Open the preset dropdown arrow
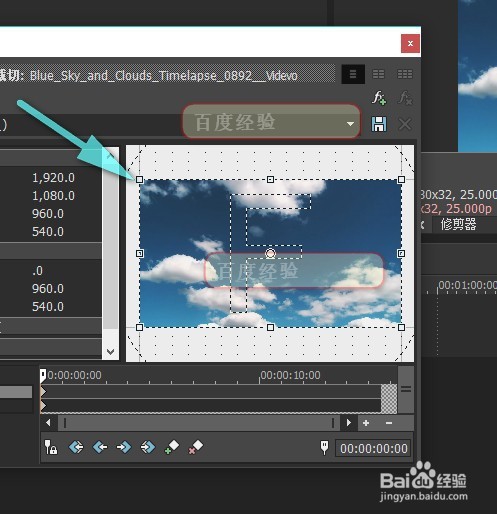 350,124
